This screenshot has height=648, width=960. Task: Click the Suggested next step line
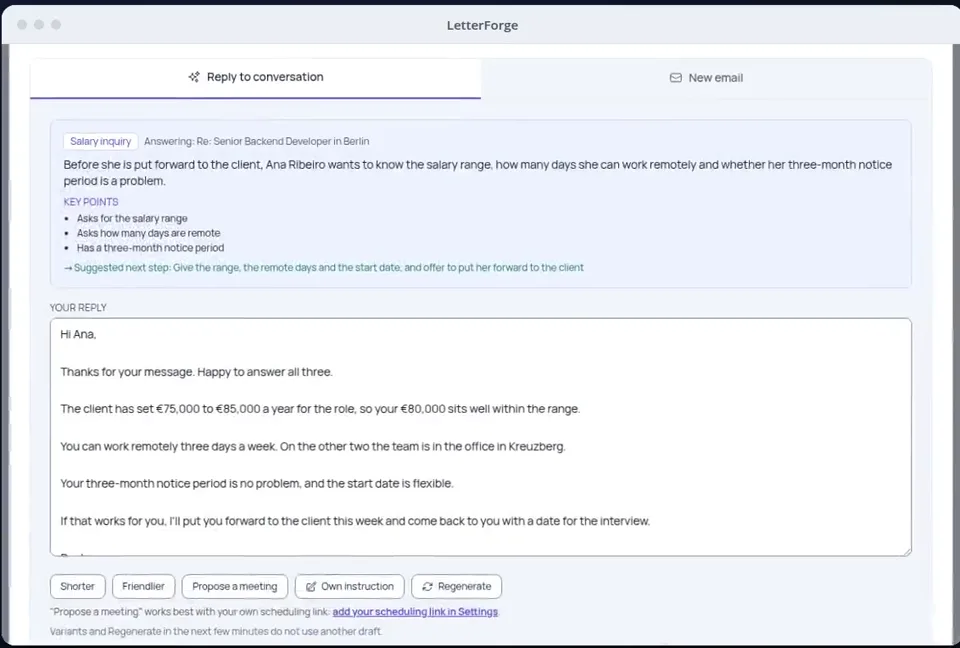[324, 268]
